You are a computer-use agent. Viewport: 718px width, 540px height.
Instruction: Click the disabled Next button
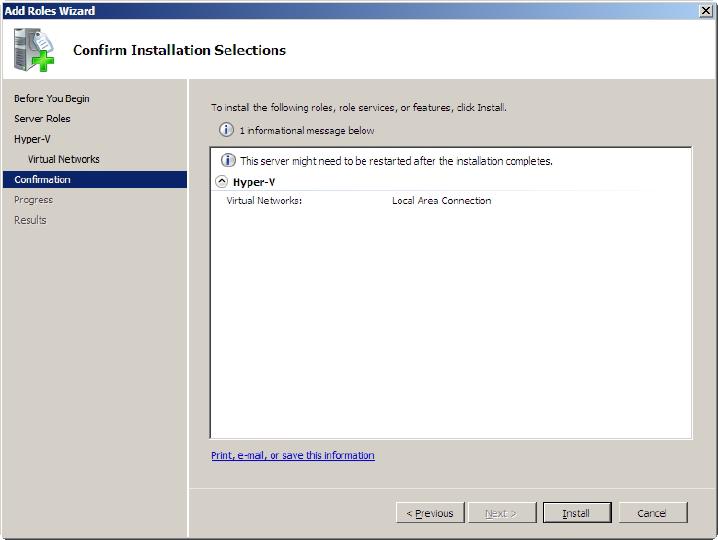click(501, 513)
